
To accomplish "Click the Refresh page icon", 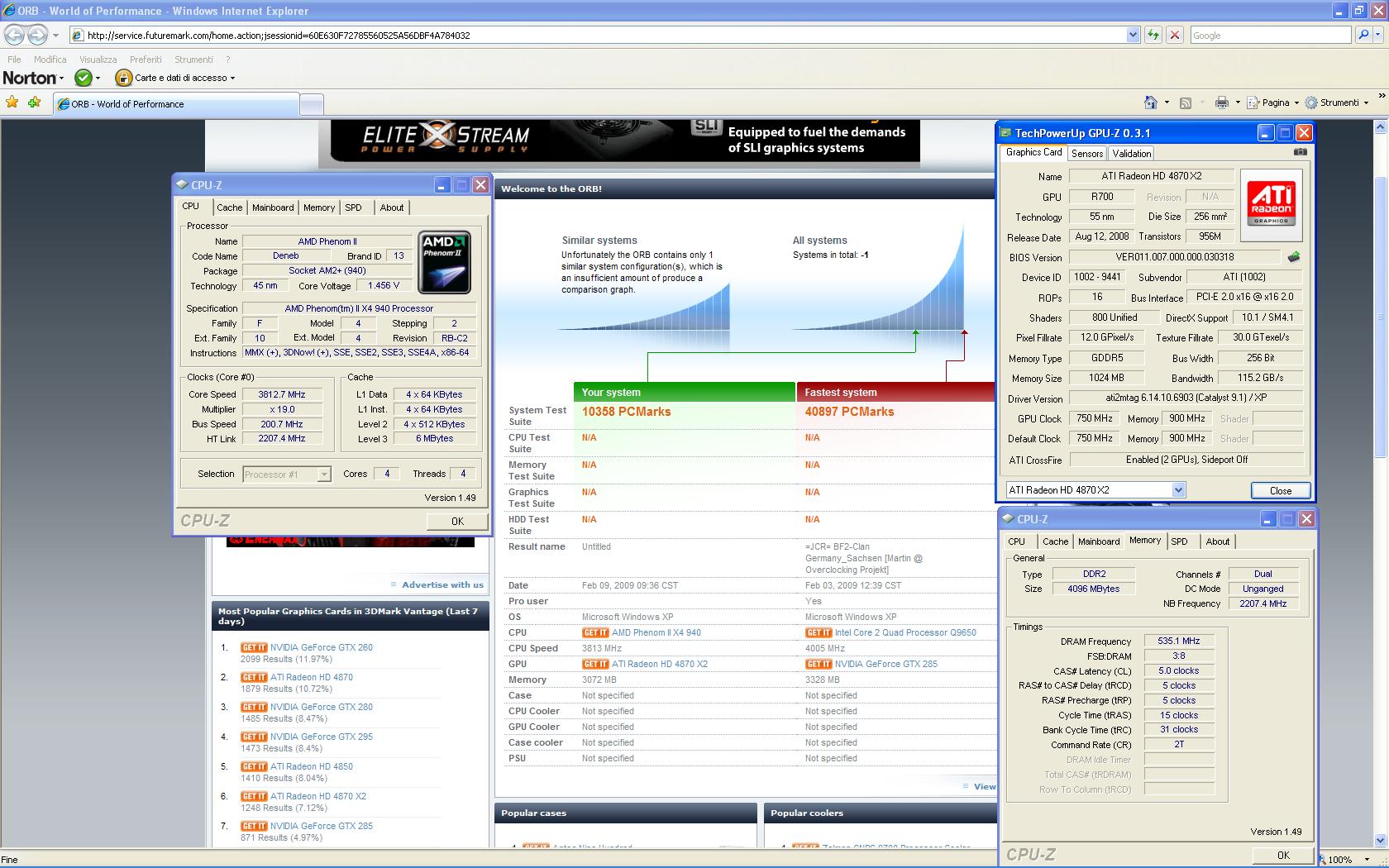I will [1153, 35].
